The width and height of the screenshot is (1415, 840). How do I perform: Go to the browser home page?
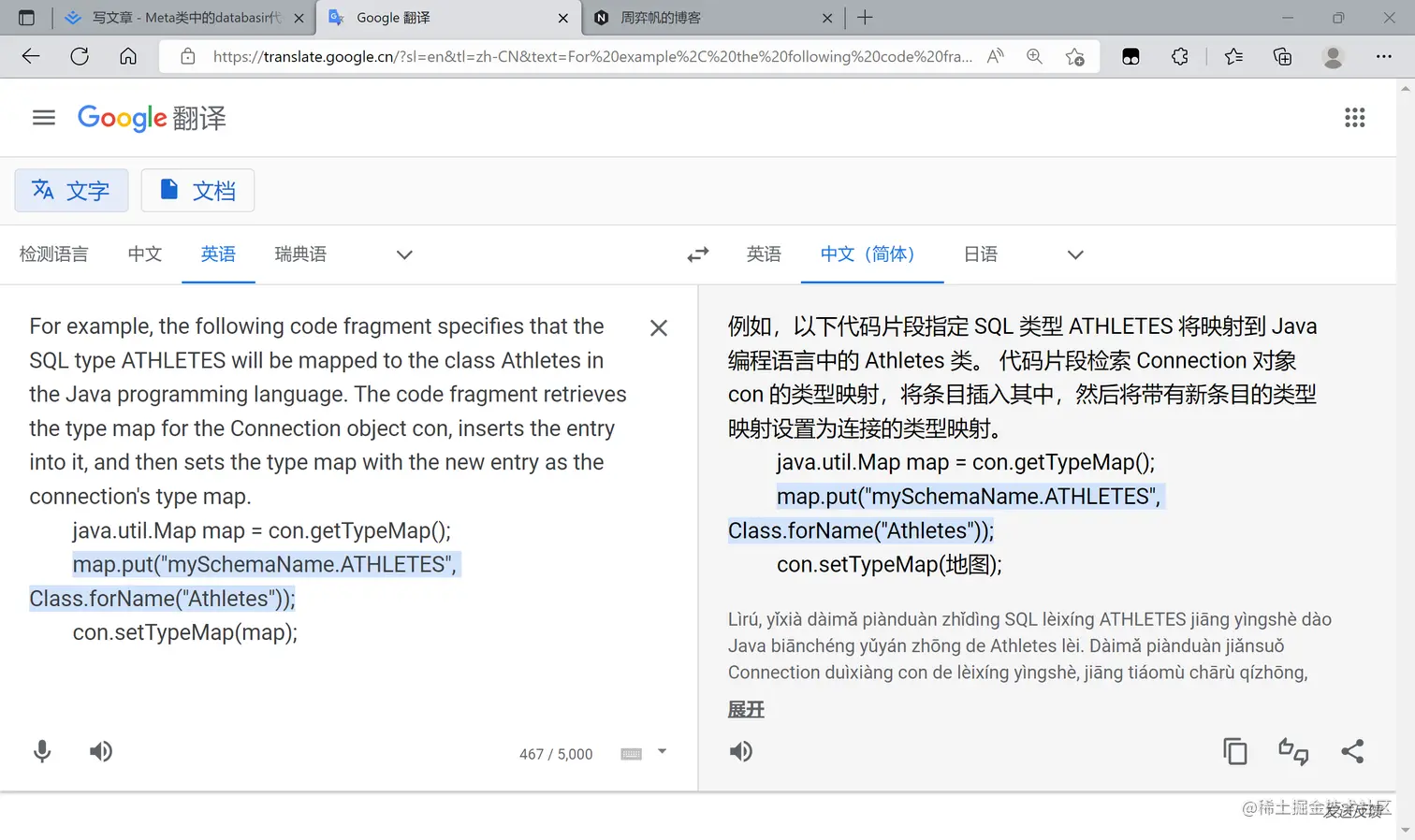tap(128, 56)
